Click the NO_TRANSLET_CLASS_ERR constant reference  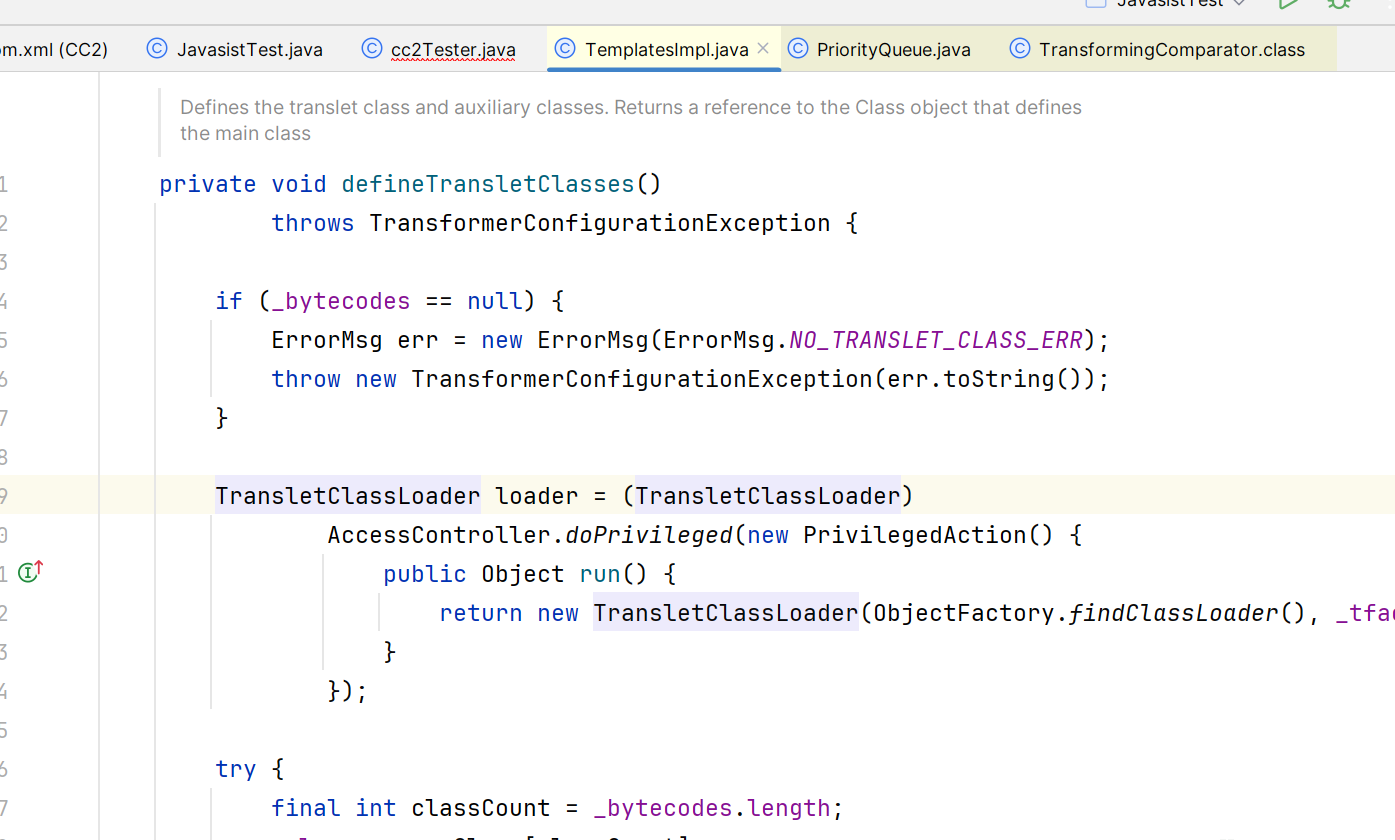click(935, 340)
